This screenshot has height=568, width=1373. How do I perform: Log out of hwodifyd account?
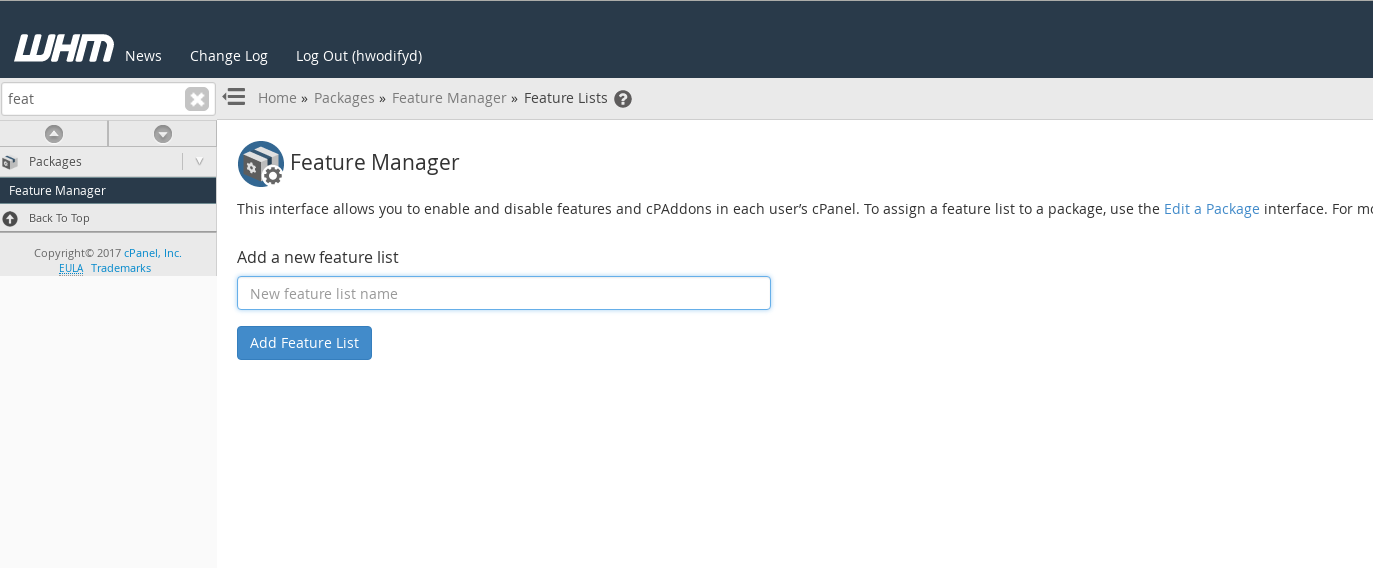click(359, 56)
